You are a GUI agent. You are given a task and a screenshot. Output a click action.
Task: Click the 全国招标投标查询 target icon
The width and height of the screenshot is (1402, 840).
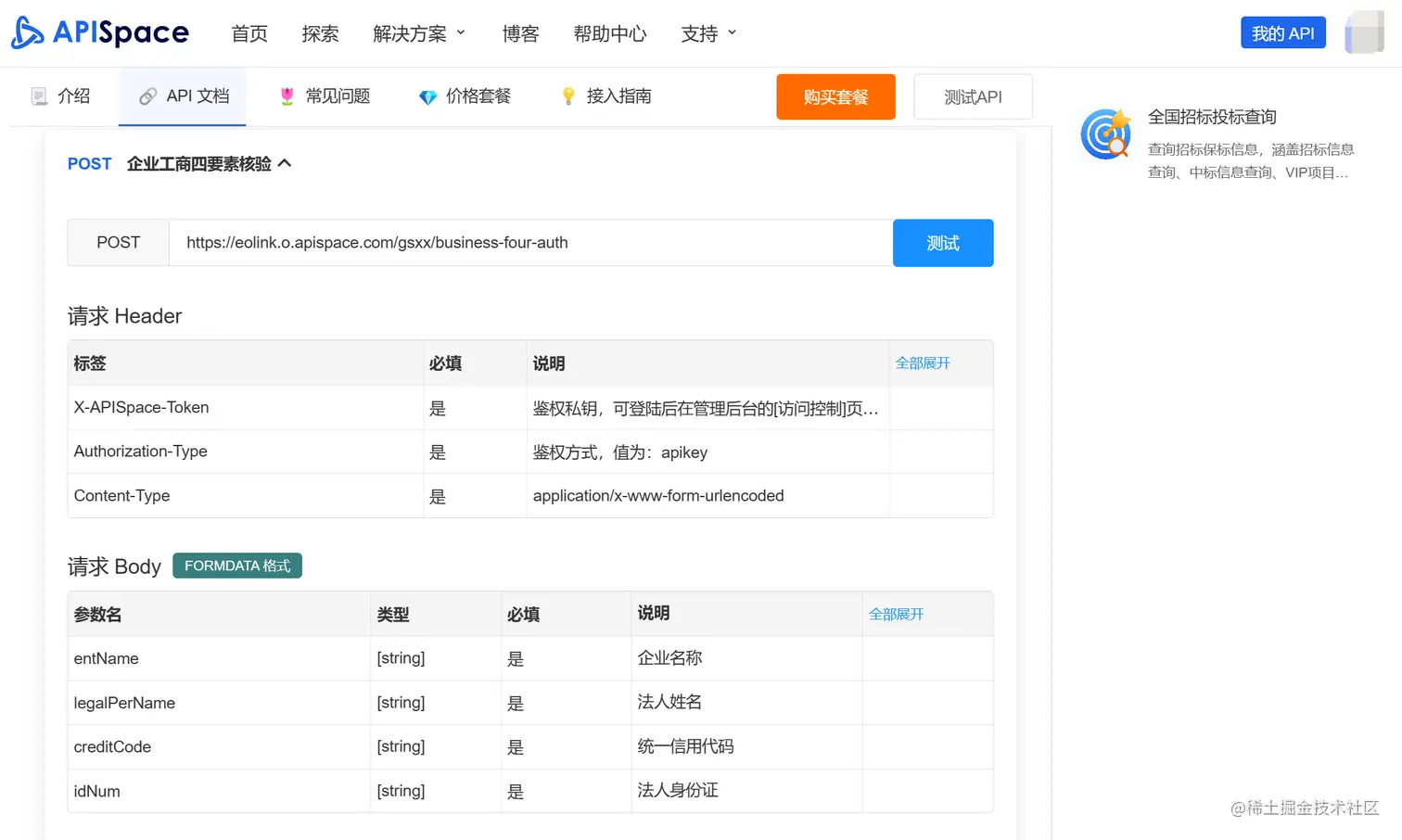click(x=1106, y=134)
